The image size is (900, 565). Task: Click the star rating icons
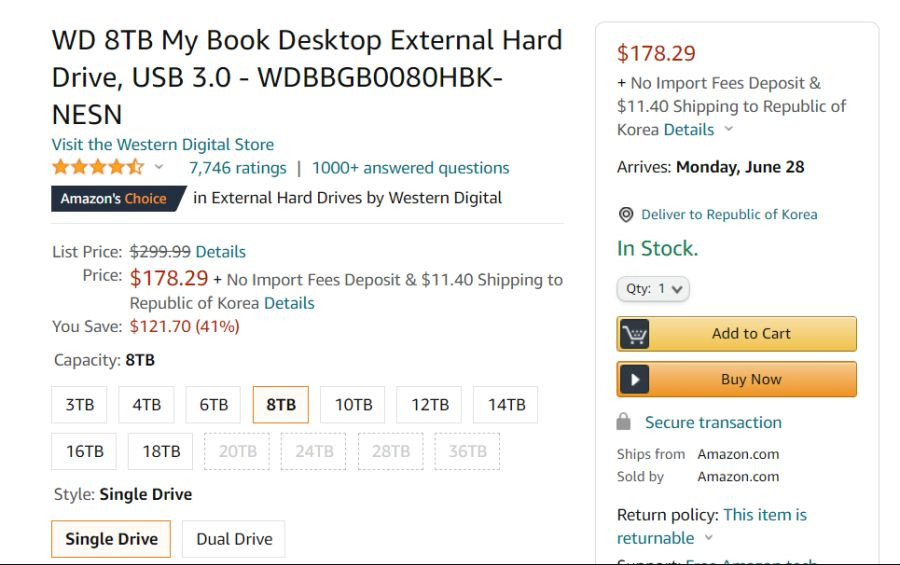[98, 167]
